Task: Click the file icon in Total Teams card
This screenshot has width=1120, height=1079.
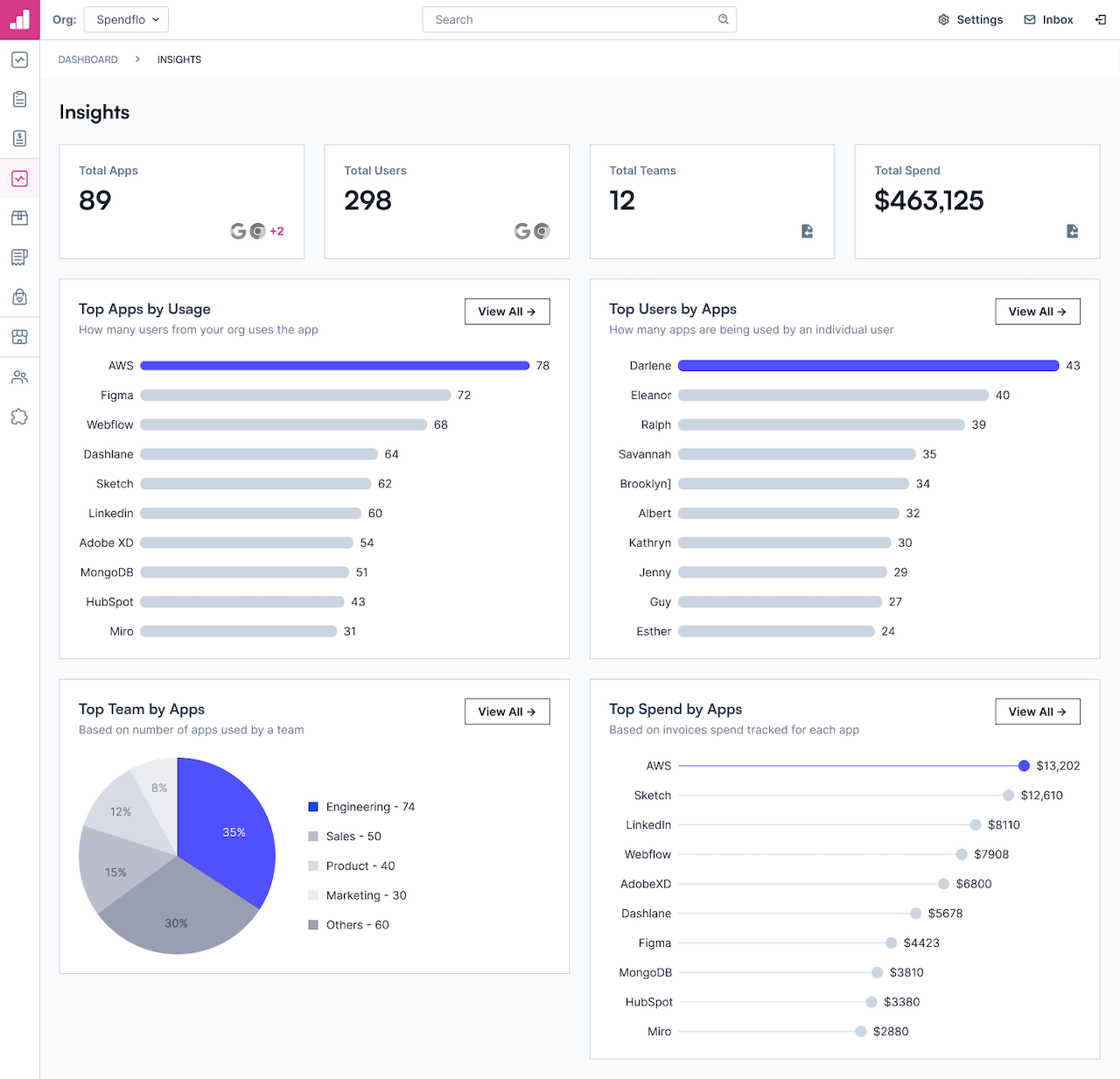Action: [807, 231]
